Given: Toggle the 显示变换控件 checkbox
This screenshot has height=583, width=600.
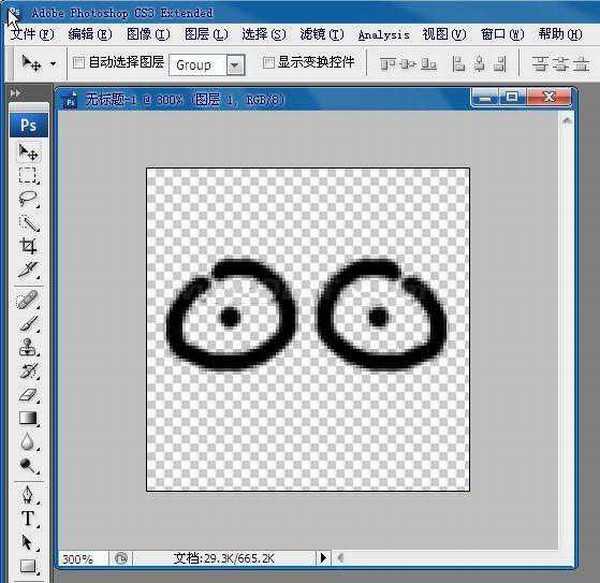Looking at the screenshot, I should click(268, 63).
